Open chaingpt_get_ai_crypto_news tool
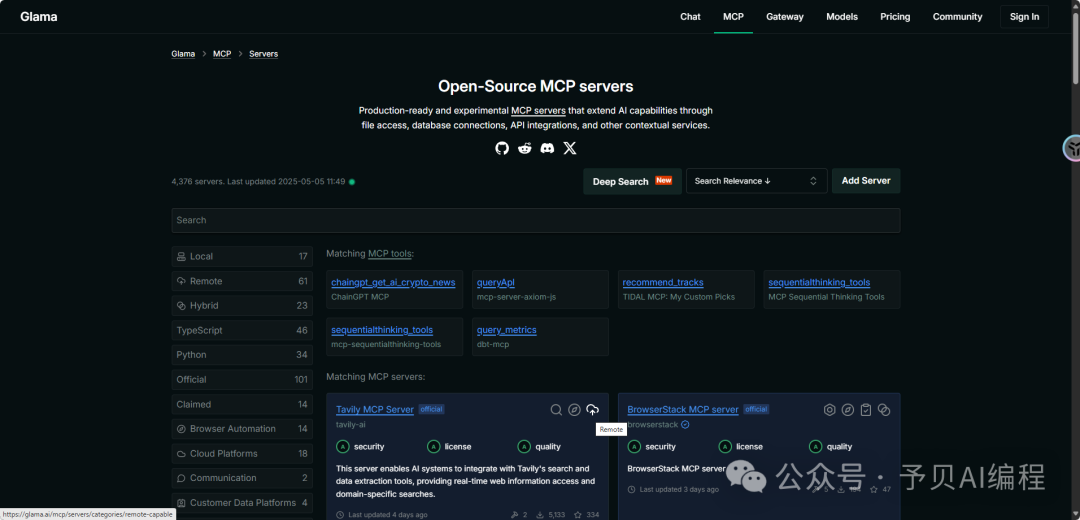 [x=393, y=282]
